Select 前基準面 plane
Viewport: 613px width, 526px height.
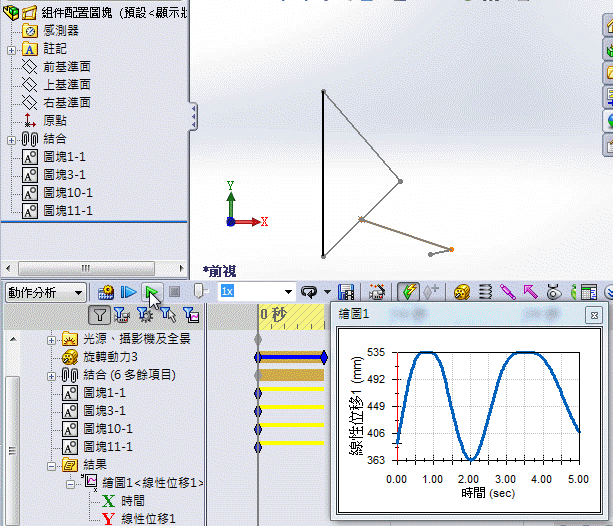67,66
